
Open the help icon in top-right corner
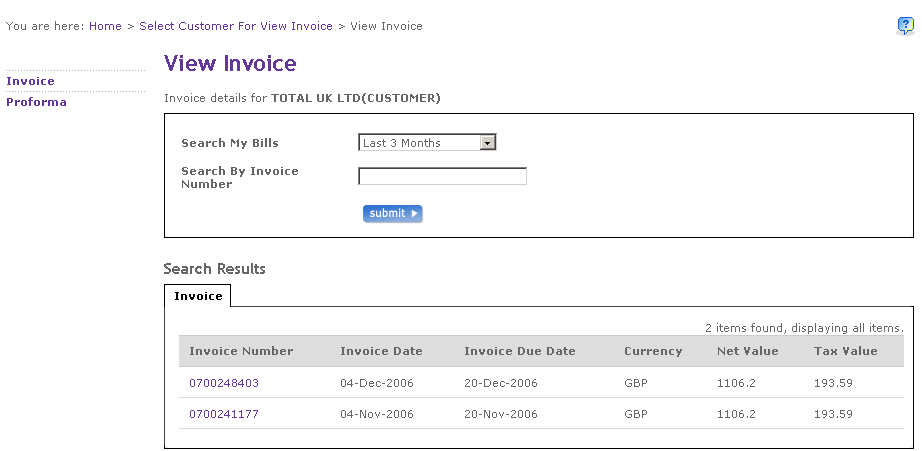(x=905, y=27)
